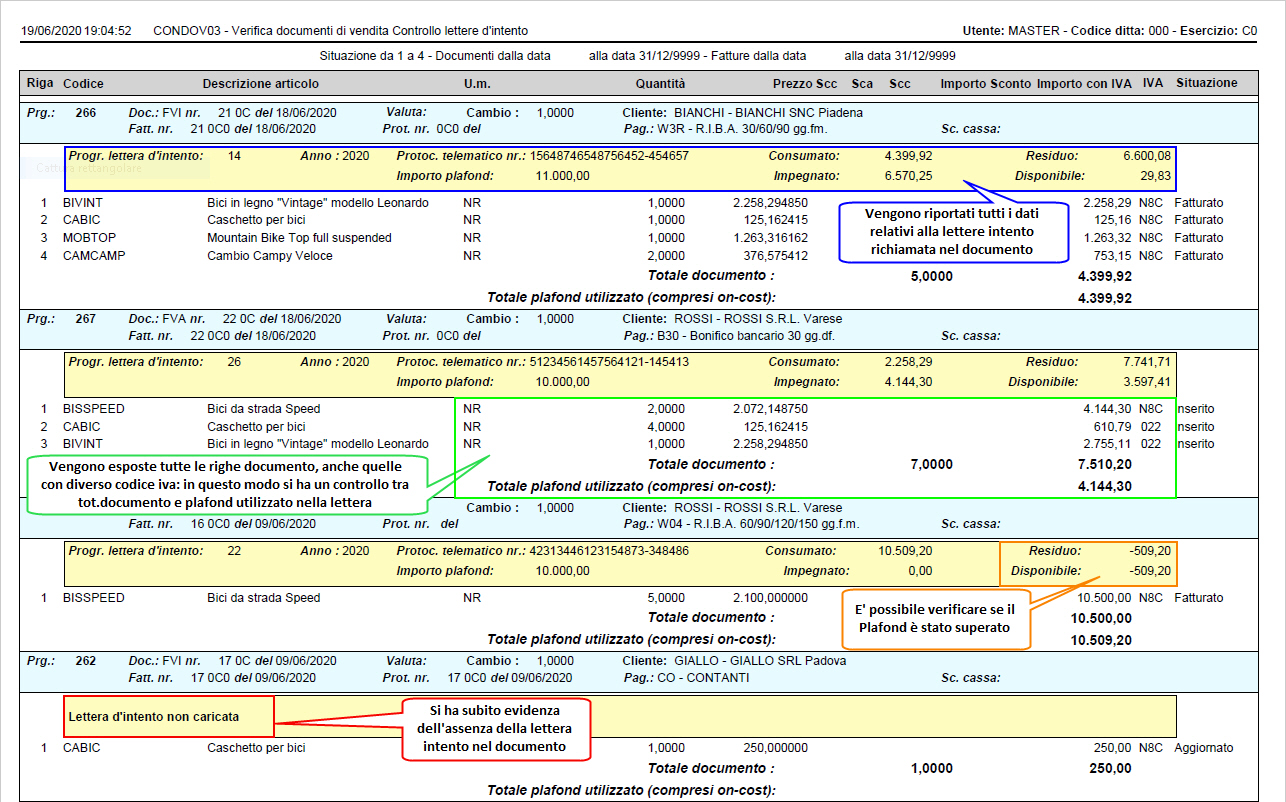The height and width of the screenshot is (802, 1286).
Task: Click article code MOBTOP
Action: [x=88, y=238]
